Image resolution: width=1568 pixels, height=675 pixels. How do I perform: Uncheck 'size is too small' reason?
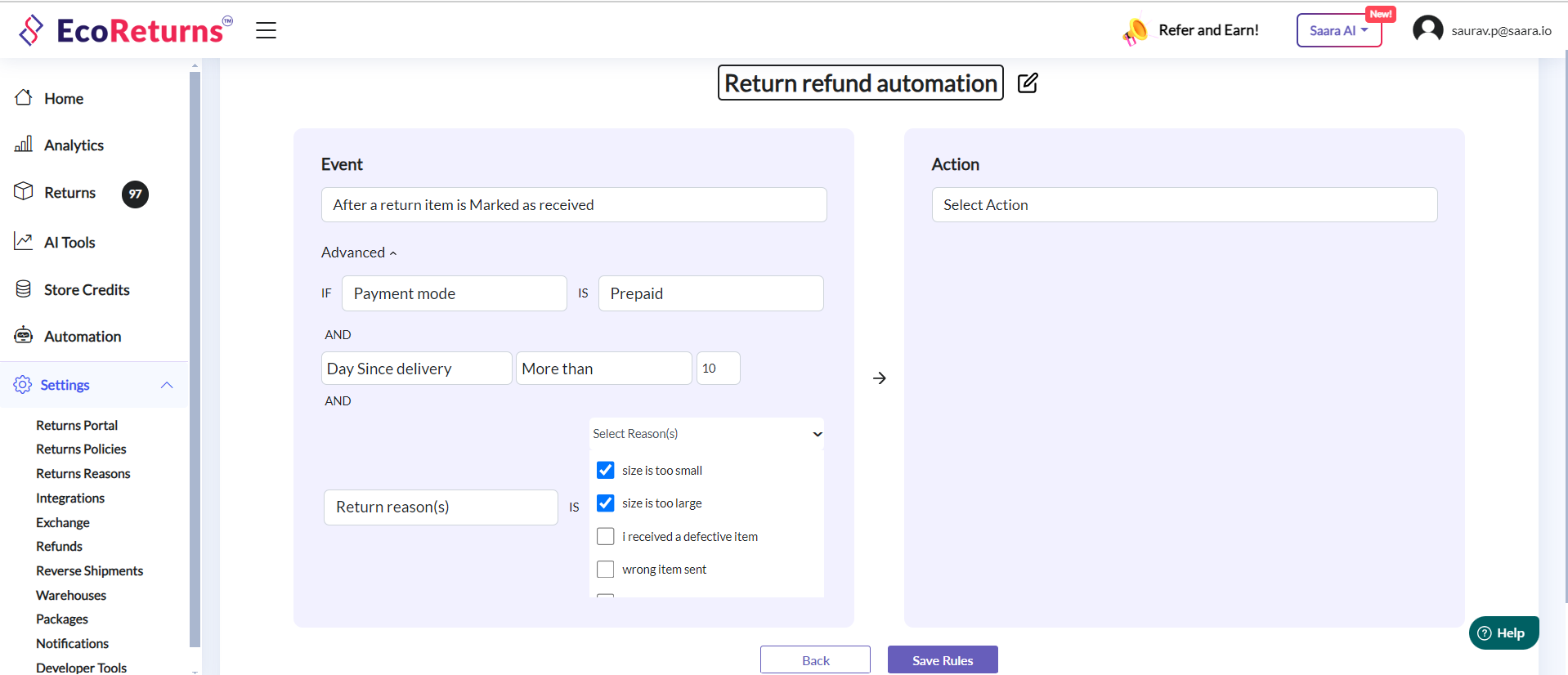click(605, 470)
